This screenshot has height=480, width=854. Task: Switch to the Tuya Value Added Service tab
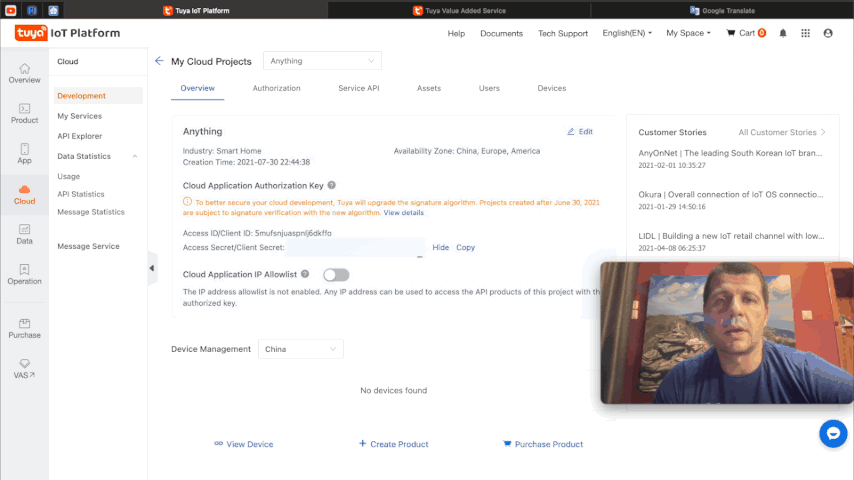459,10
